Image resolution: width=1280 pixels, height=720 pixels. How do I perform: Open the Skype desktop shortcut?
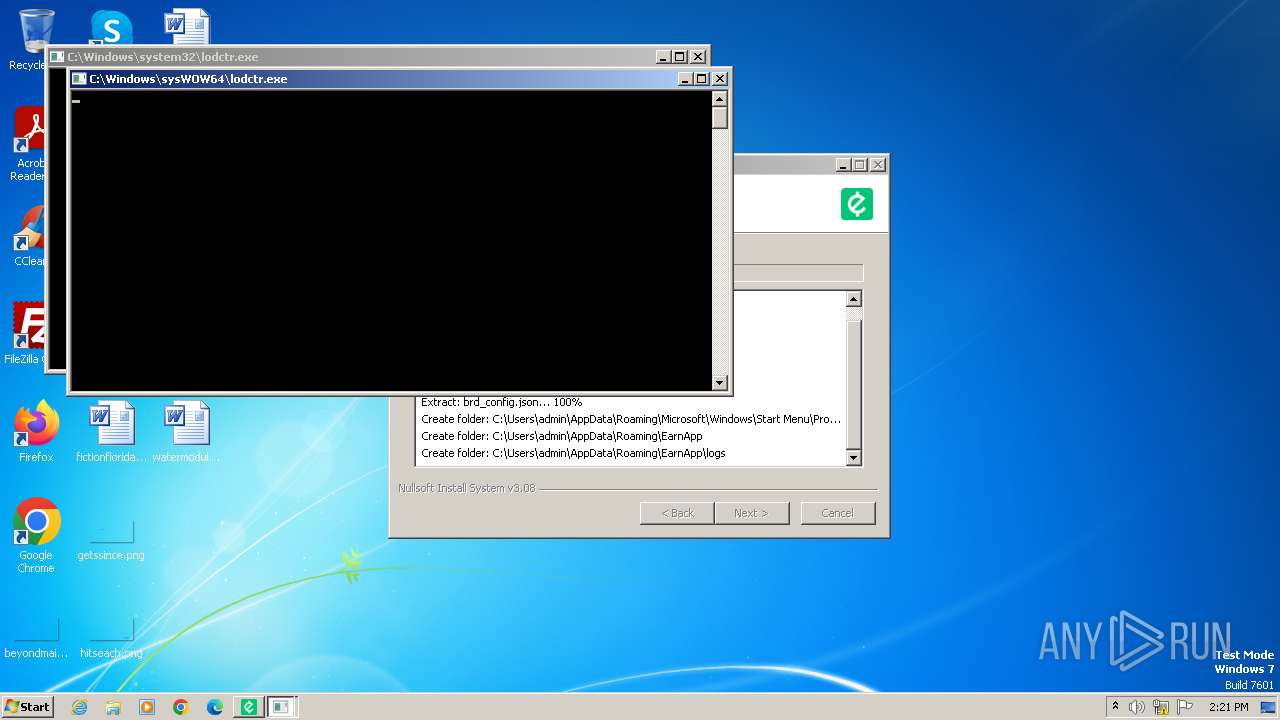[111, 27]
